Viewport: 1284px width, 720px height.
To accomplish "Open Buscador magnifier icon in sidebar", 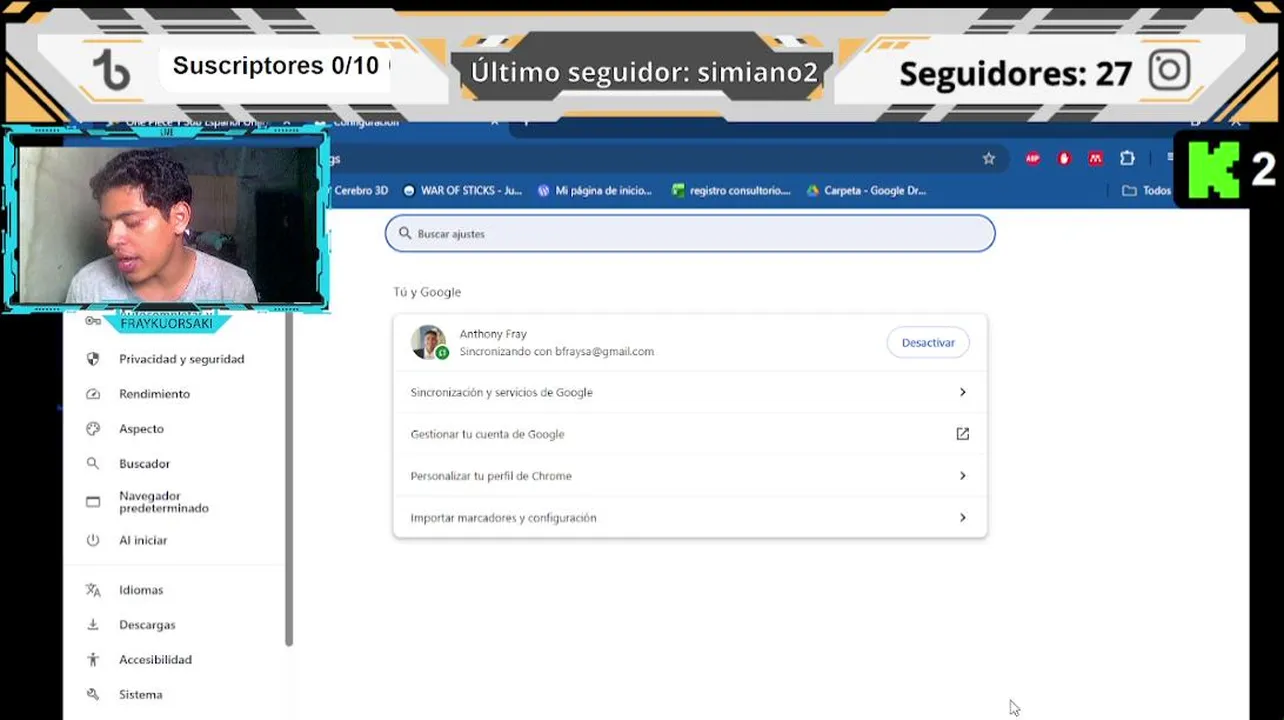I will 93,464.
